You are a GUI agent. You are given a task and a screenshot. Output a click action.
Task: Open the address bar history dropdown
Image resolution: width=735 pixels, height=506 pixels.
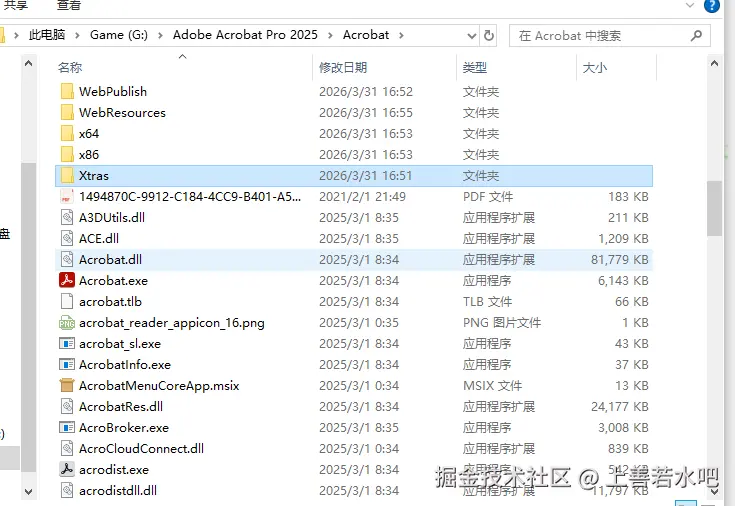pyautogui.click(x=472, y=36)
